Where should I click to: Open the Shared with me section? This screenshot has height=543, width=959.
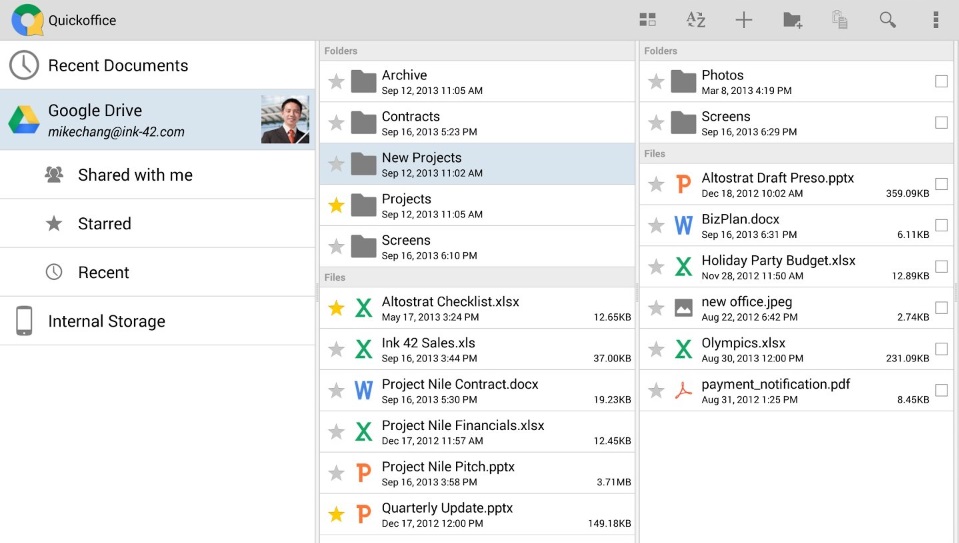click(x=135, y=175)
